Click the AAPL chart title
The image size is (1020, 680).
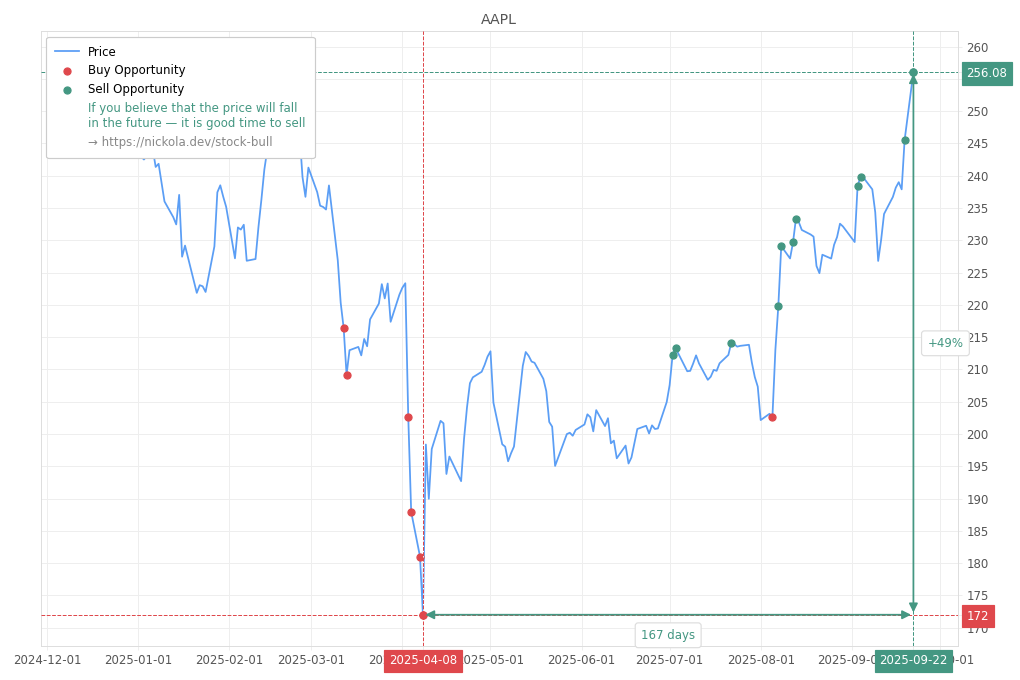498,19
